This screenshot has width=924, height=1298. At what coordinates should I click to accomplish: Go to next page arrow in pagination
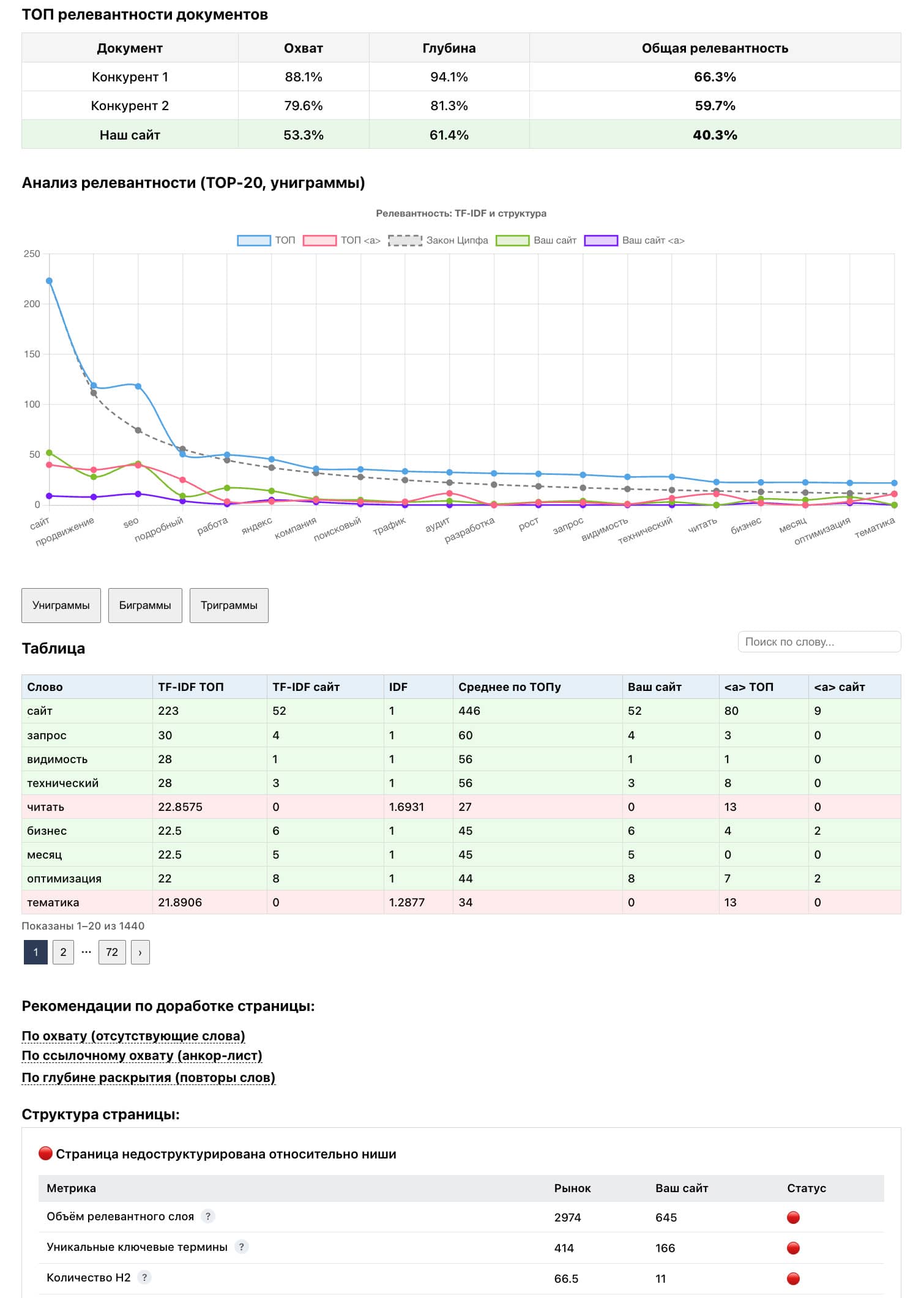[140, 952]
